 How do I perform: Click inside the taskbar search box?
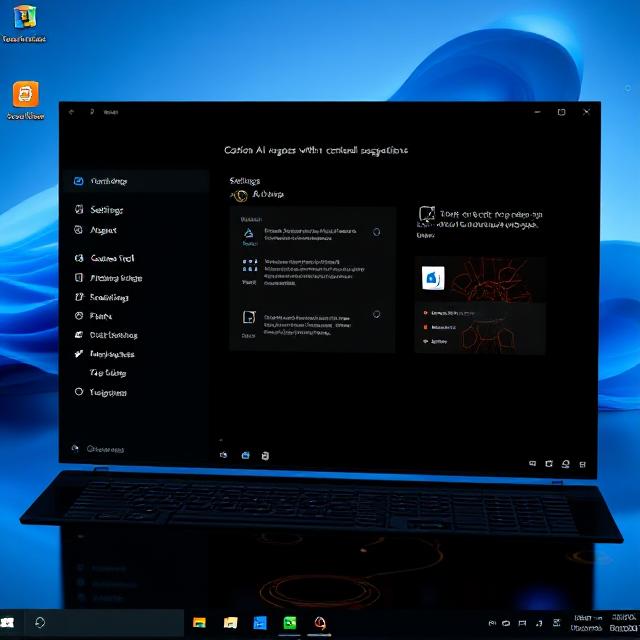pyautogui.click(x=104, y=623)
